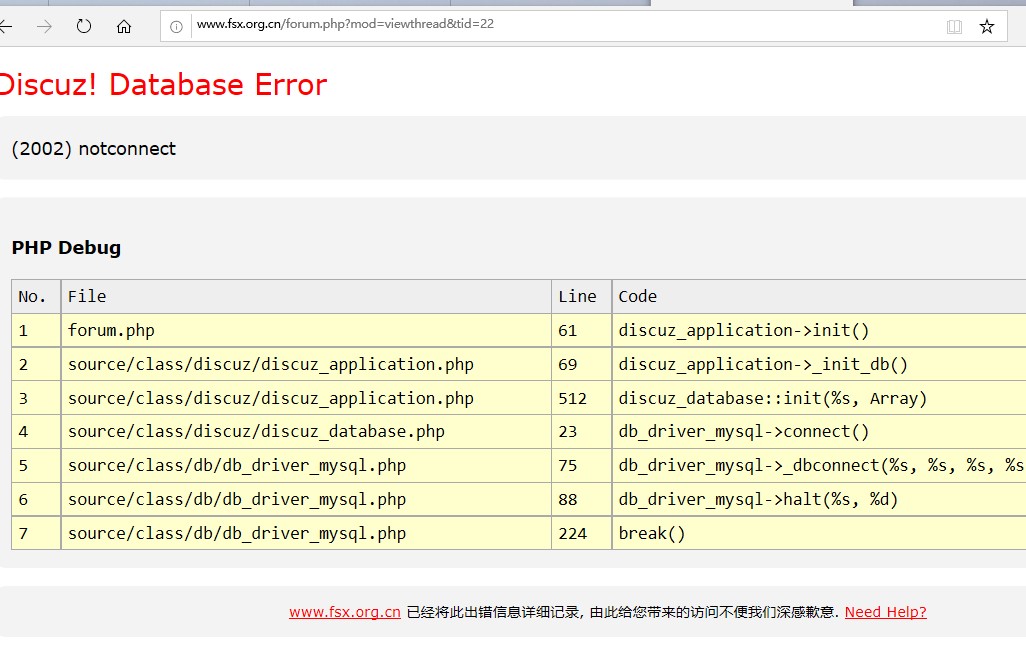Click the File column header
This screenshot has height=655, width=1026.
(x=87, y=296)
